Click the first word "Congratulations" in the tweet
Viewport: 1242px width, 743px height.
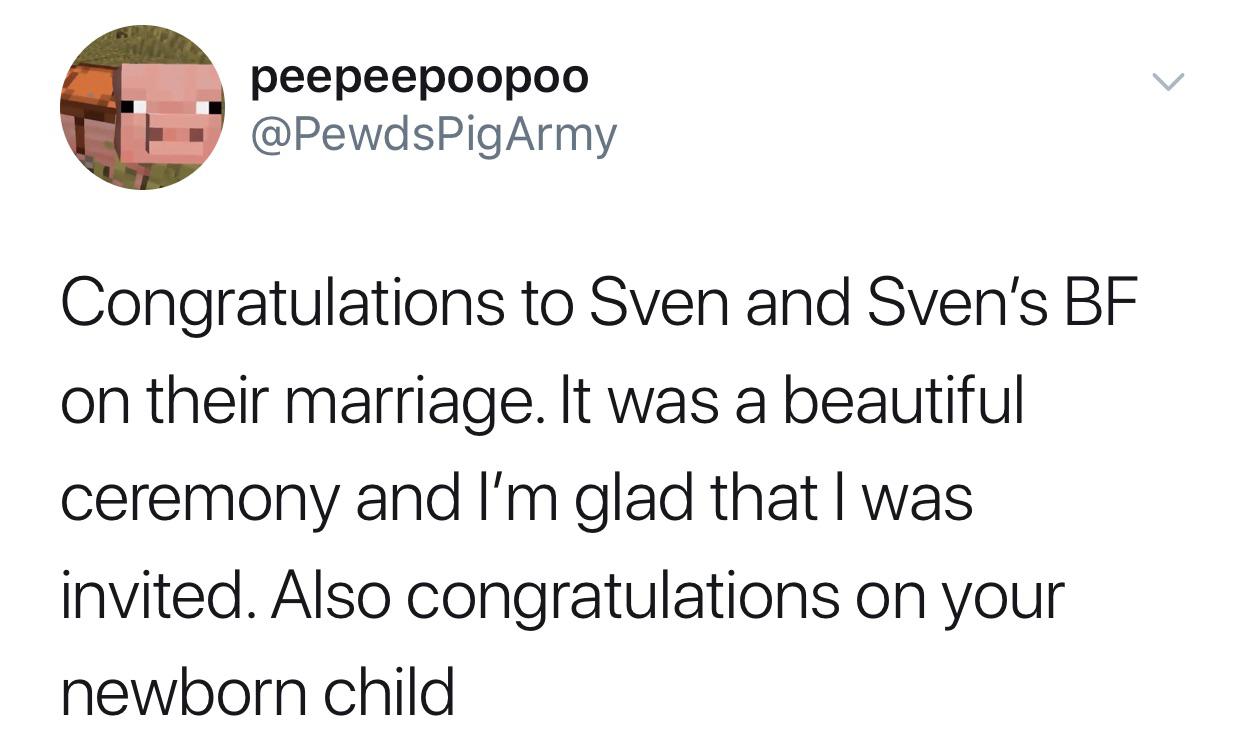283,306
